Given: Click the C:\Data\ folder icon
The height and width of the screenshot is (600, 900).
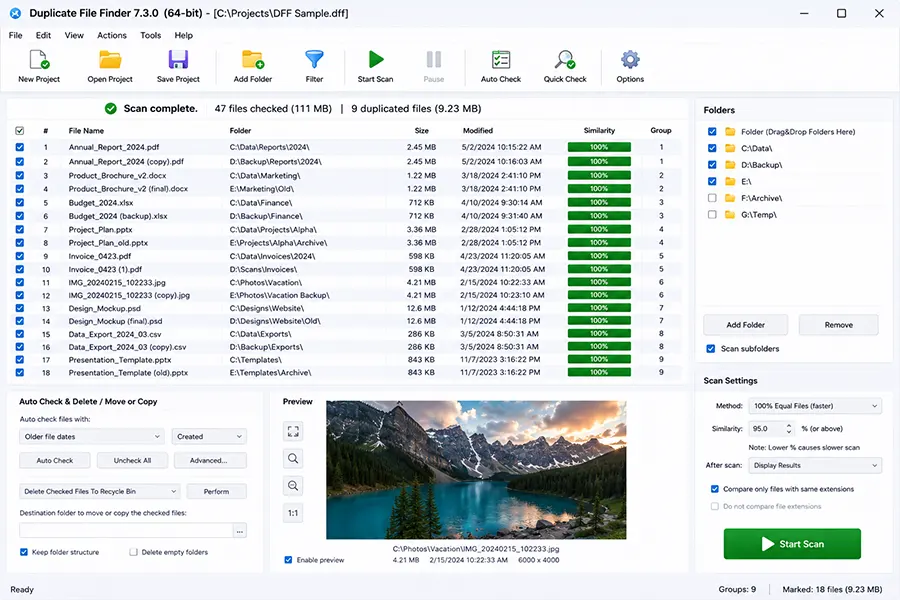Looking at the screenshot, I should point(730,148).
